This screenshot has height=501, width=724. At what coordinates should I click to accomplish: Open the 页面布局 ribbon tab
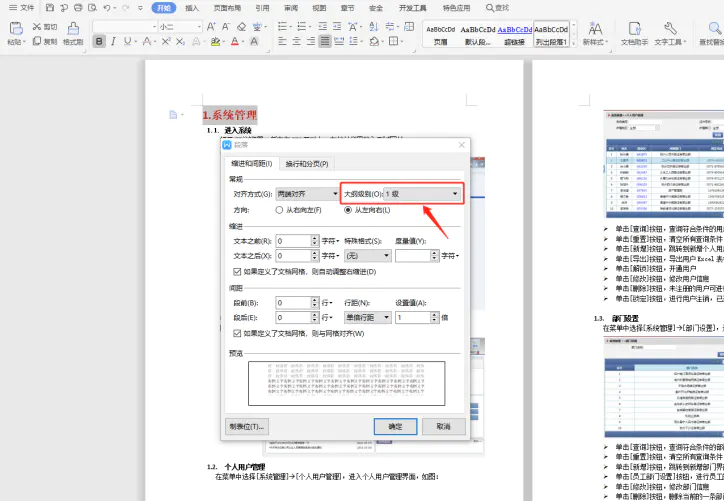[227, 7]
